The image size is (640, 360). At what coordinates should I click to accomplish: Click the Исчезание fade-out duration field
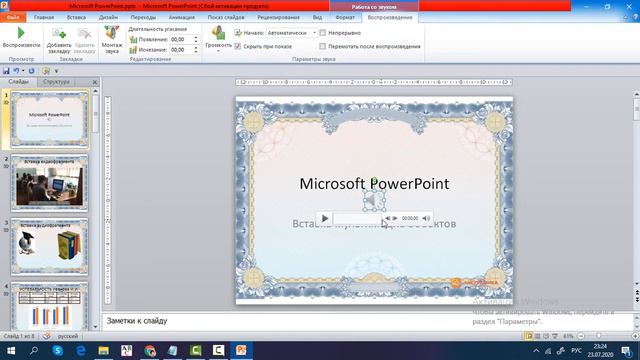[x=181, y=49]
